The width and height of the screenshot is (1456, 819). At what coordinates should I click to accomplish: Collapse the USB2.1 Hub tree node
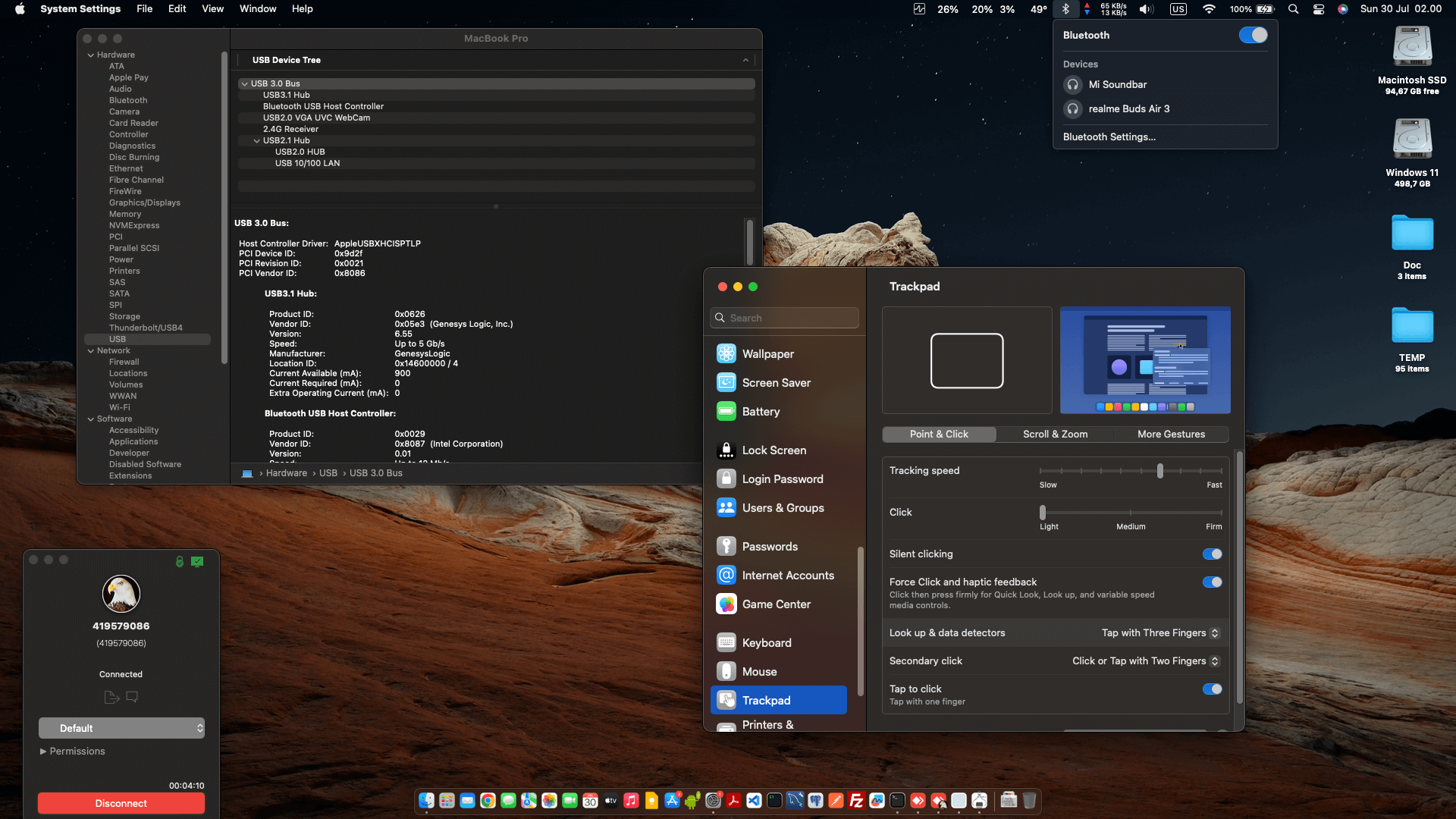256,140
